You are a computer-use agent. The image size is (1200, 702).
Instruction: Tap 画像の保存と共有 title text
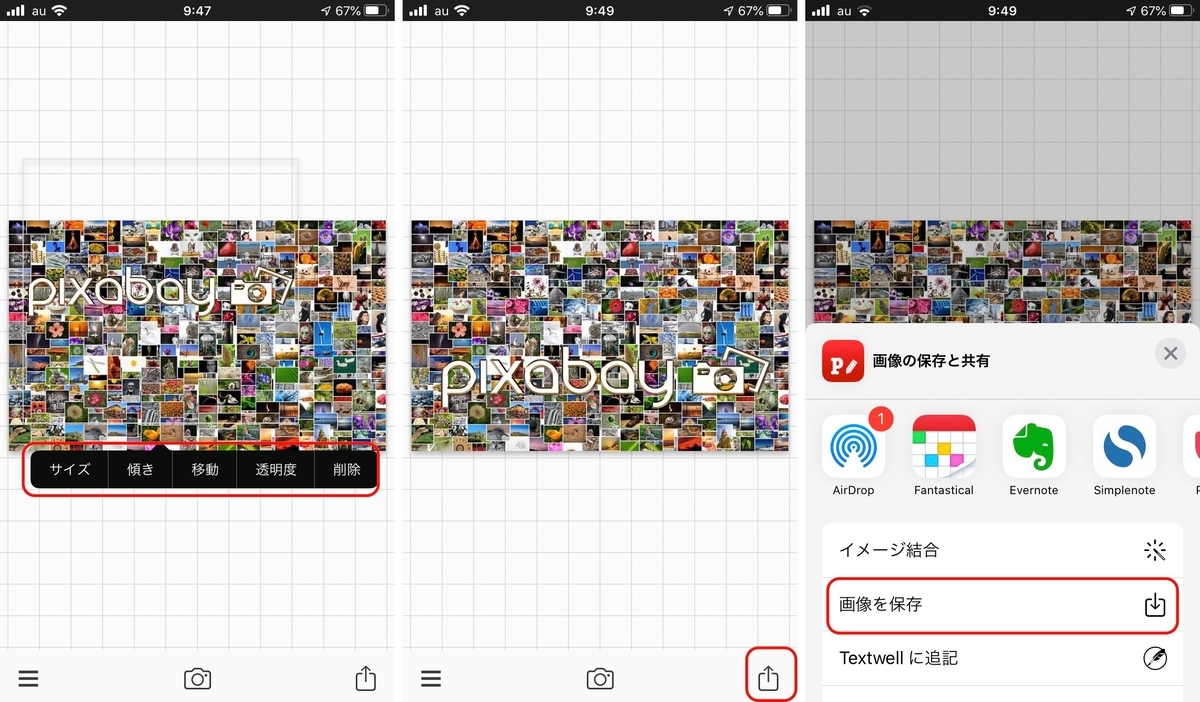[x=930, y=361]
